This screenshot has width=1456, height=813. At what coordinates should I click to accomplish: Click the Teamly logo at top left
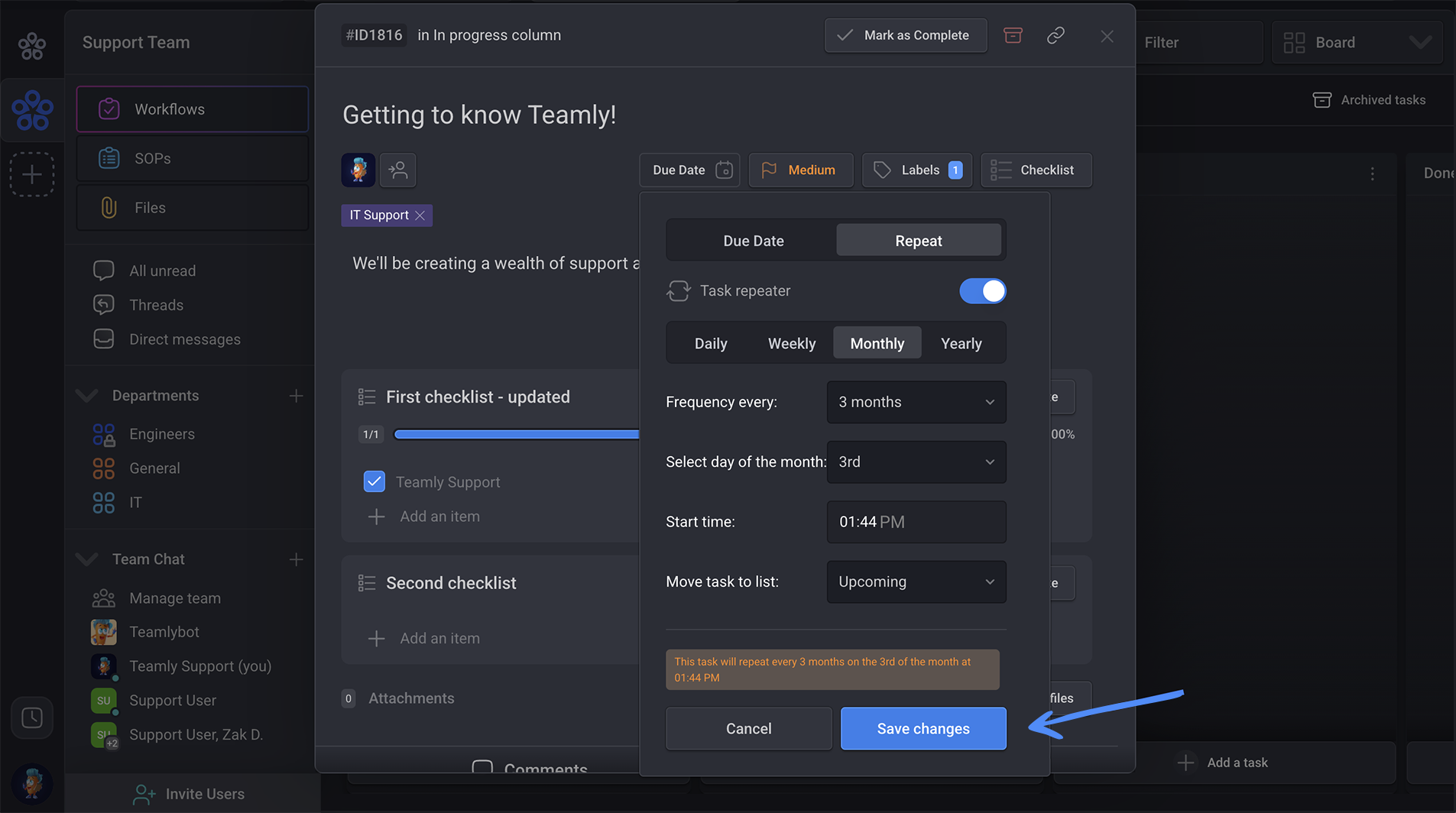point(32,46)
